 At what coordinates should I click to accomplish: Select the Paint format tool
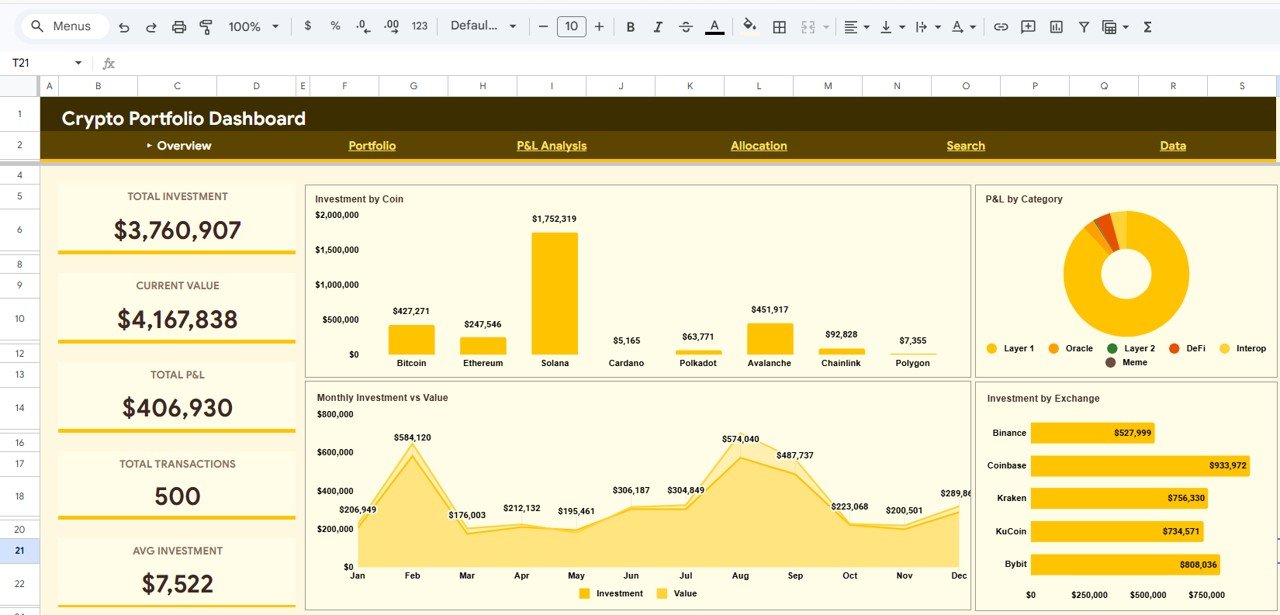coord(205,27)
